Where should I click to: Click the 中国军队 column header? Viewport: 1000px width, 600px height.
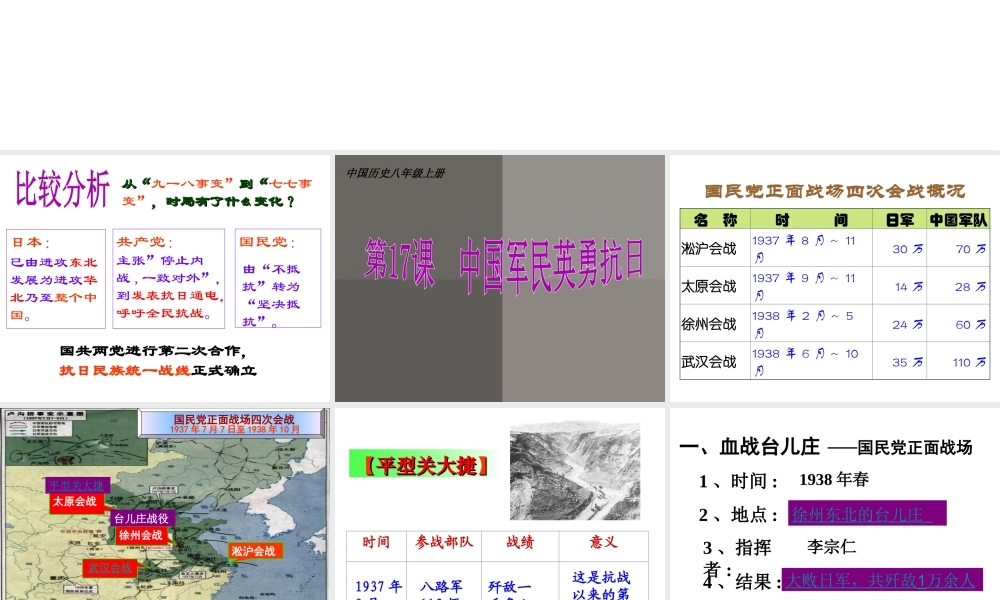point(958,219)
